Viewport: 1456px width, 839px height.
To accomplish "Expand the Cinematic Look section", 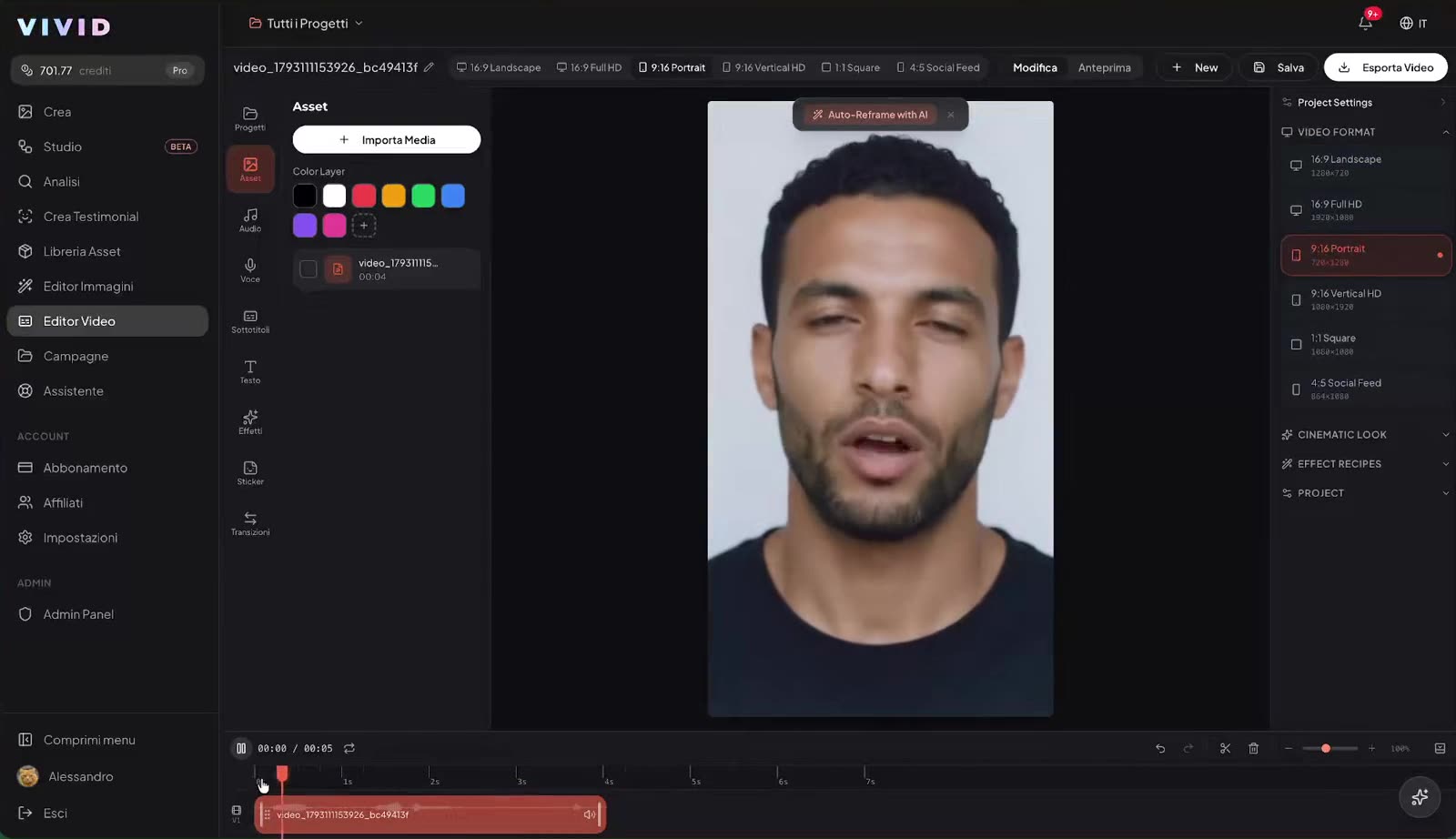I will pyautogui.click(x=1365, y=435).
